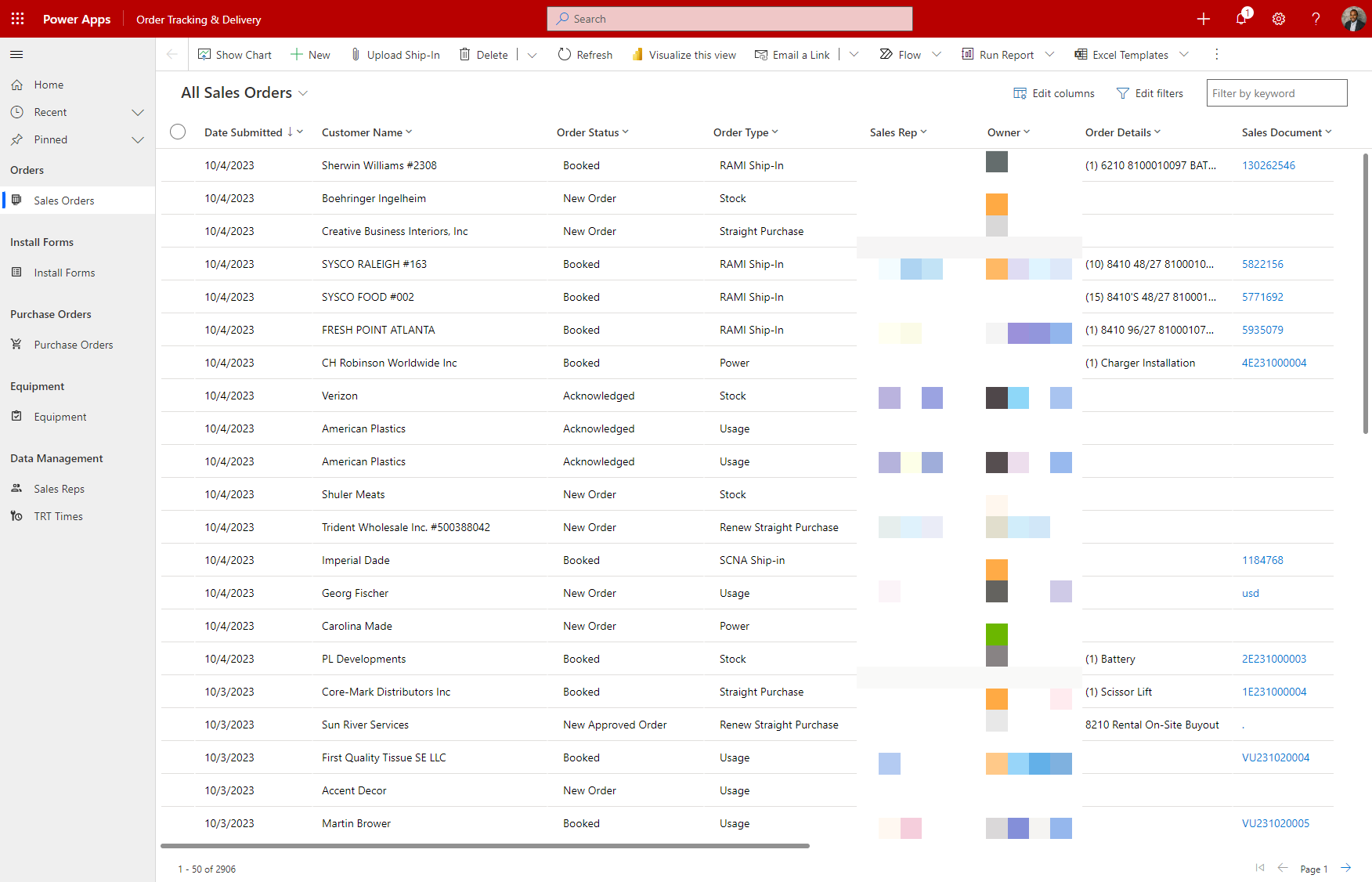This screenshot has width=1372, height=882.
Task: Open the Excel Templates dropdown arrow
Action: pyautogui.click(x=1184, y=55)
